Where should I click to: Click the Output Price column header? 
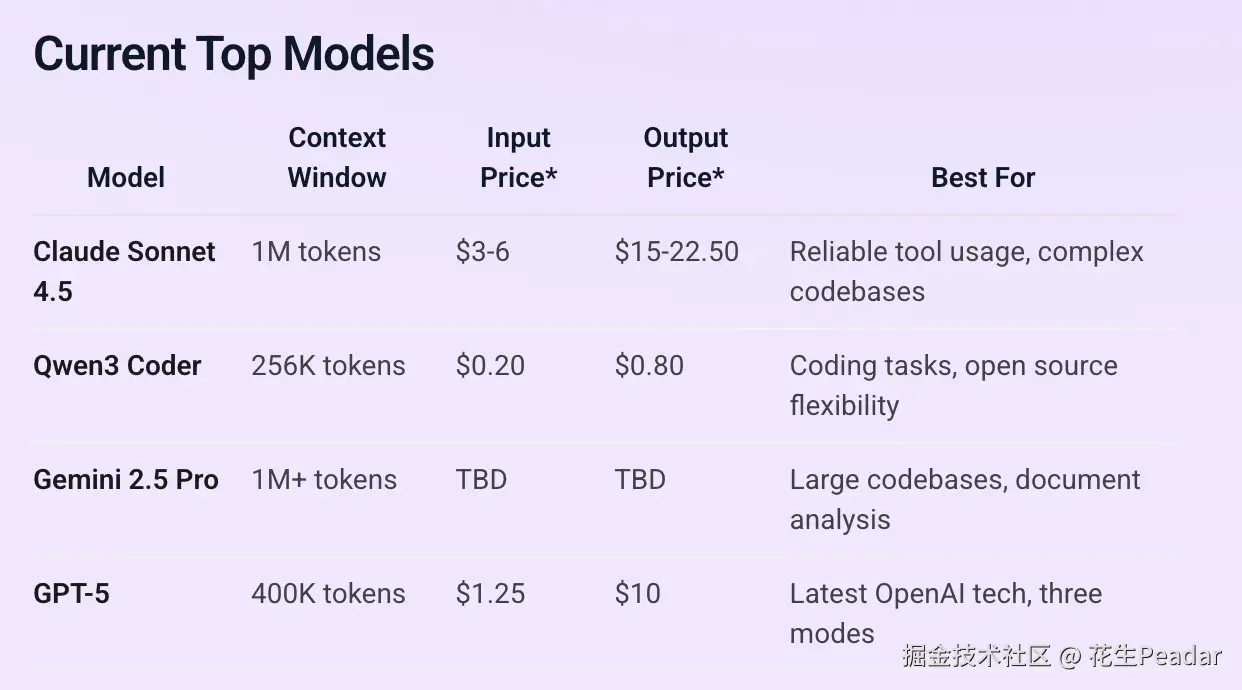[x=685, y=158]
